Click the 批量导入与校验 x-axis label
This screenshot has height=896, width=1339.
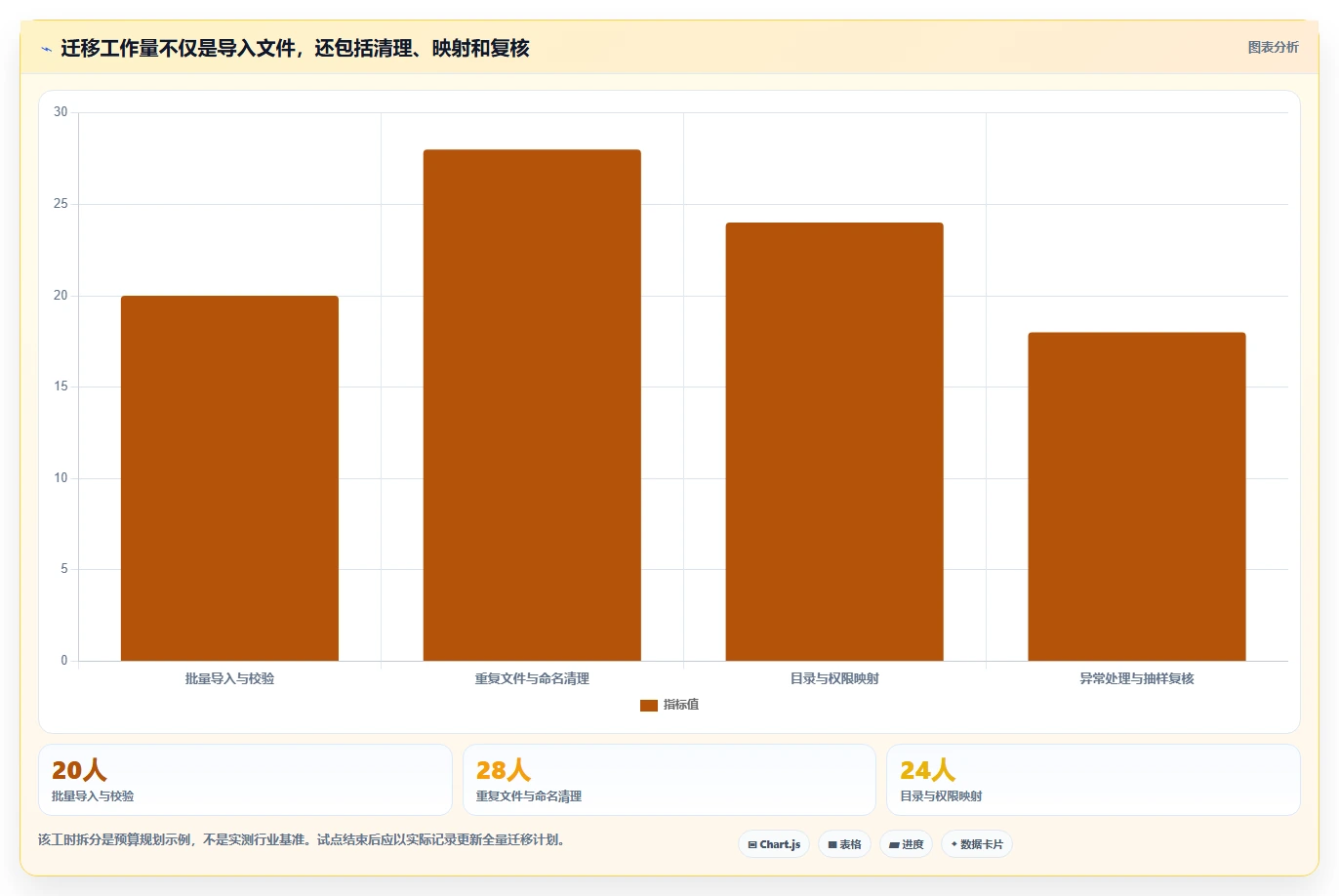click(229, 678)
